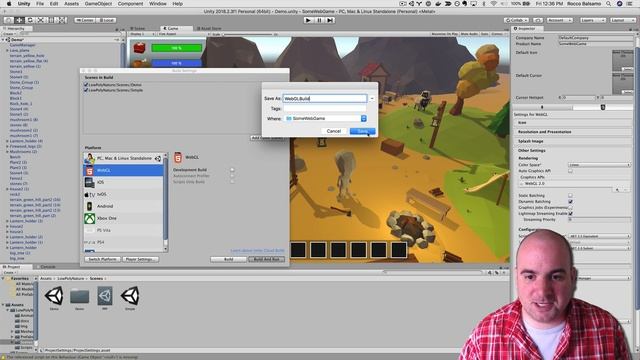
Task: Toggle Auto Graphics API checkbox
Action: pyautogui.click(x=570, y=171)
